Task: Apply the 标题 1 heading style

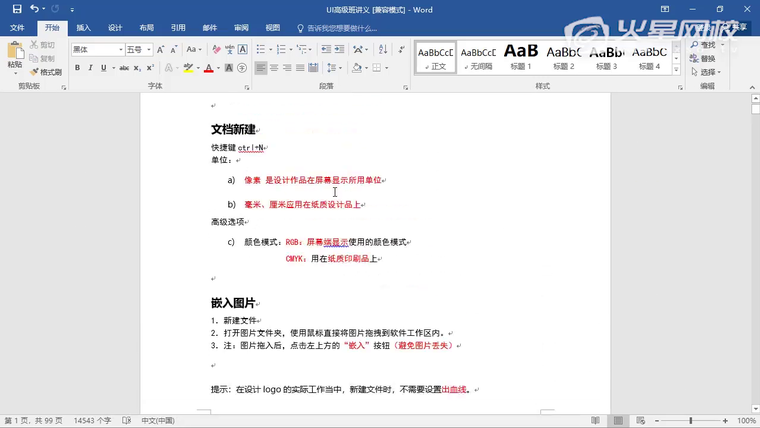Action: coord(521,56)
